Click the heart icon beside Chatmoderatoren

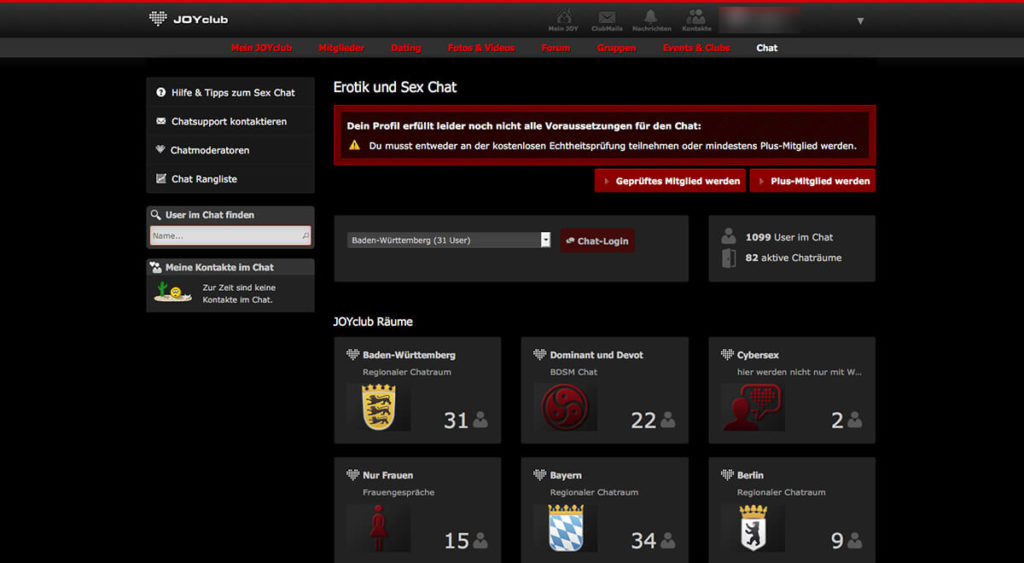tap(160, 150)
